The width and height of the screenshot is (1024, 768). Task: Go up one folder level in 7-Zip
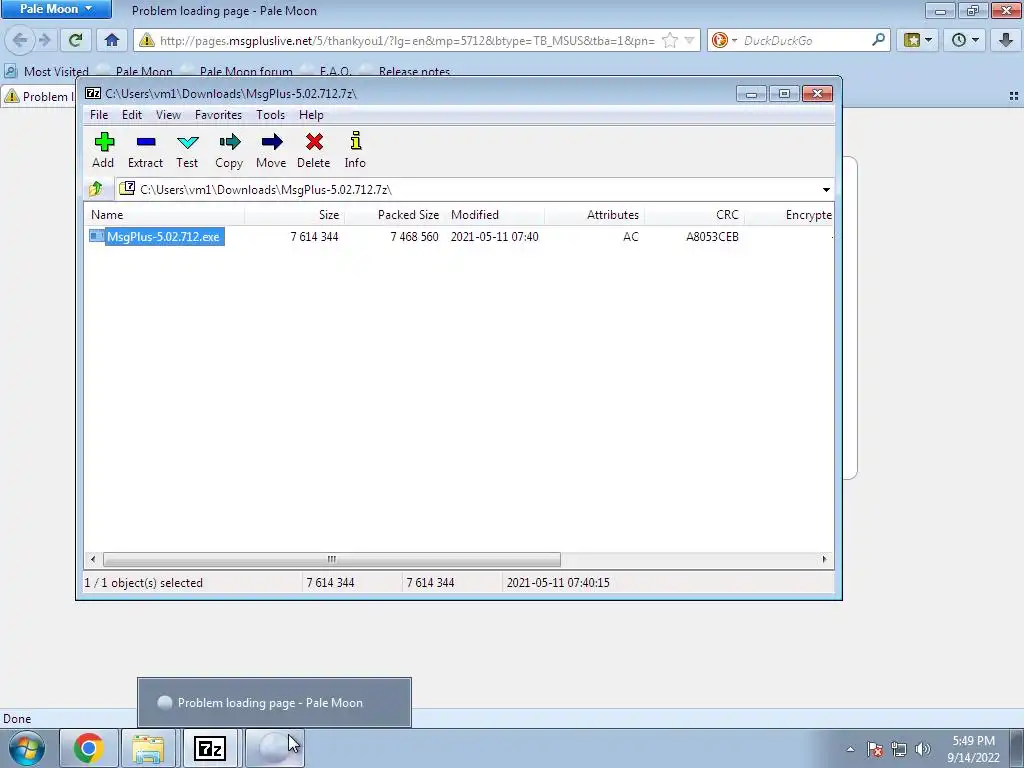pos(96,189)
